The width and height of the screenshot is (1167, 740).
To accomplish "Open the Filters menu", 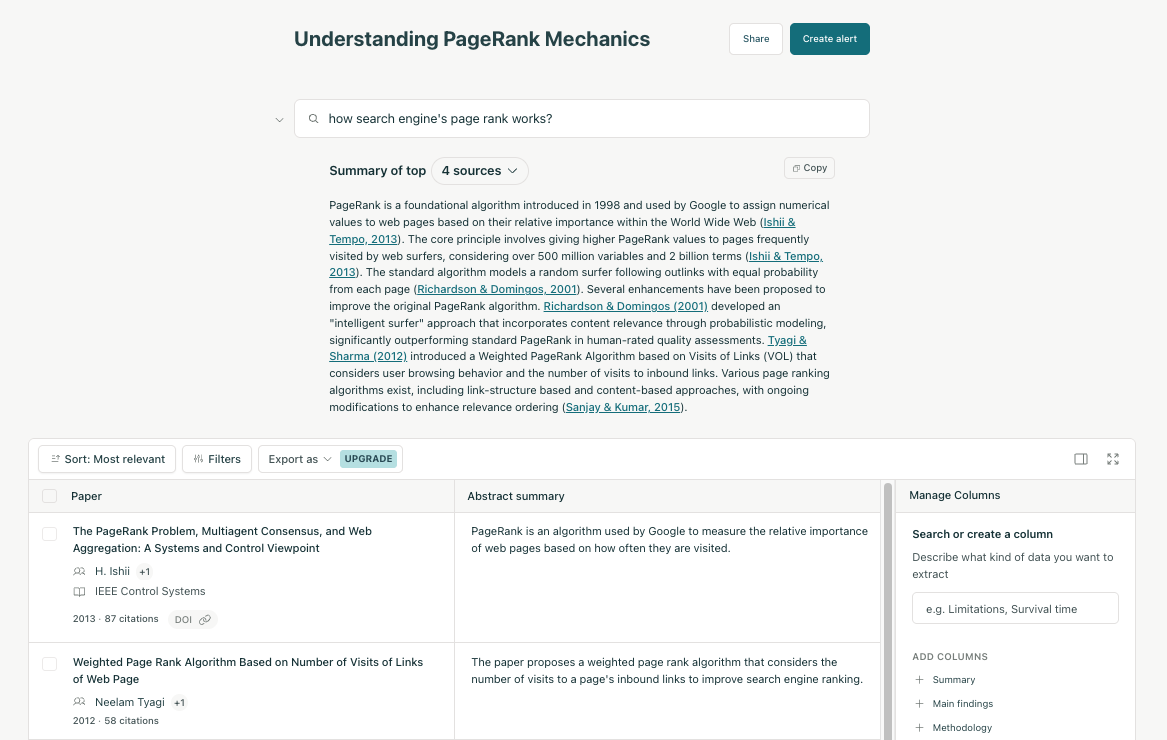I will [217, 459].
